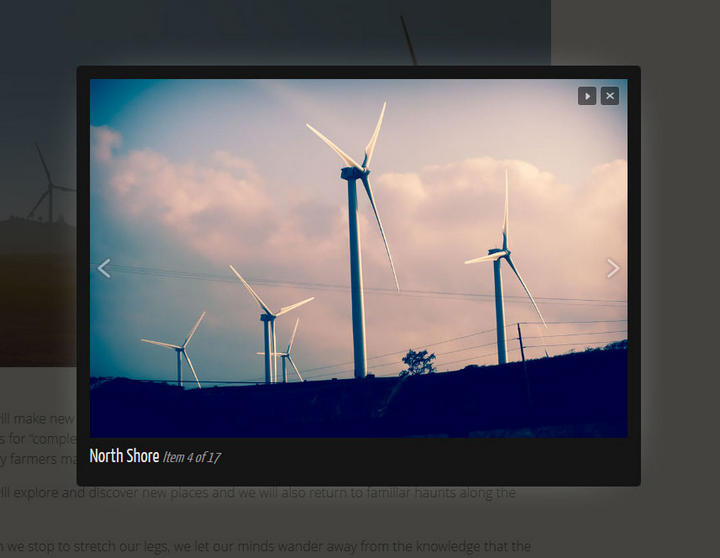Click the leftmost small turbine in the photo
The width and height of the screenshot is (720, 558).
[x=180, y=362]
